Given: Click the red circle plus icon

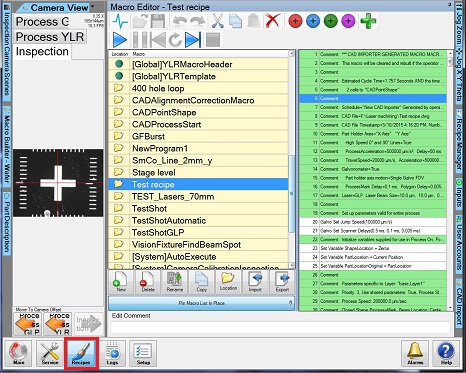Looking at the screenshot, I should [x=295, y=21].
